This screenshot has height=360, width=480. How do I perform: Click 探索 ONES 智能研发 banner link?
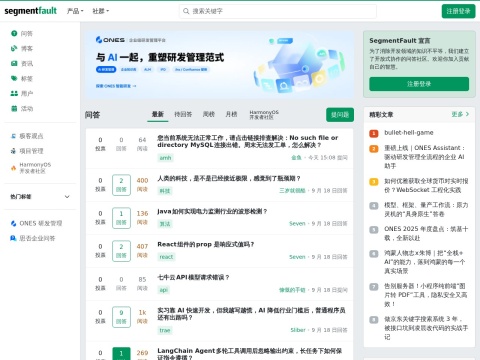[116, 86]
